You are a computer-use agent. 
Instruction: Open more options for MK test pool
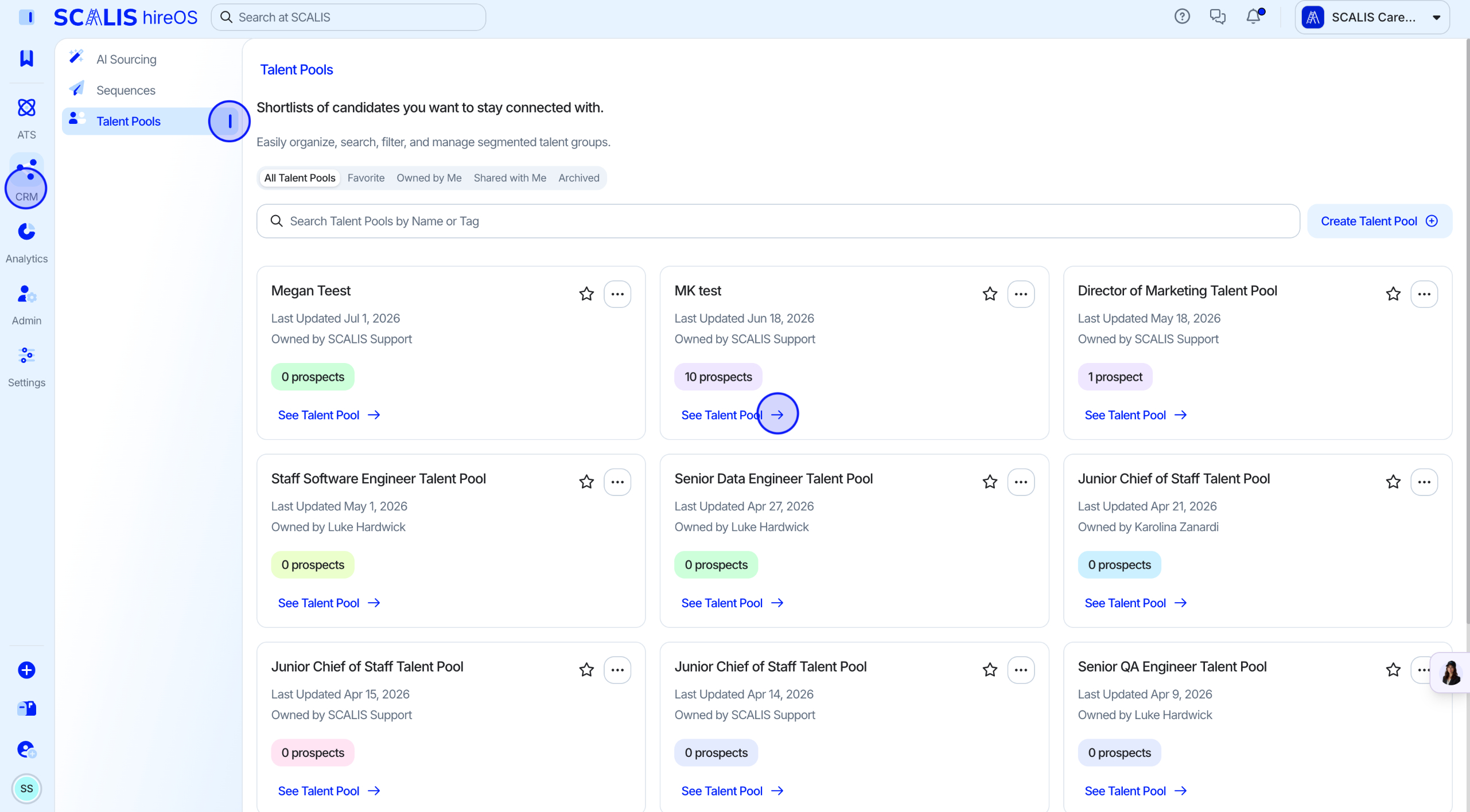pyautogui.click(x=1021, y=294)
